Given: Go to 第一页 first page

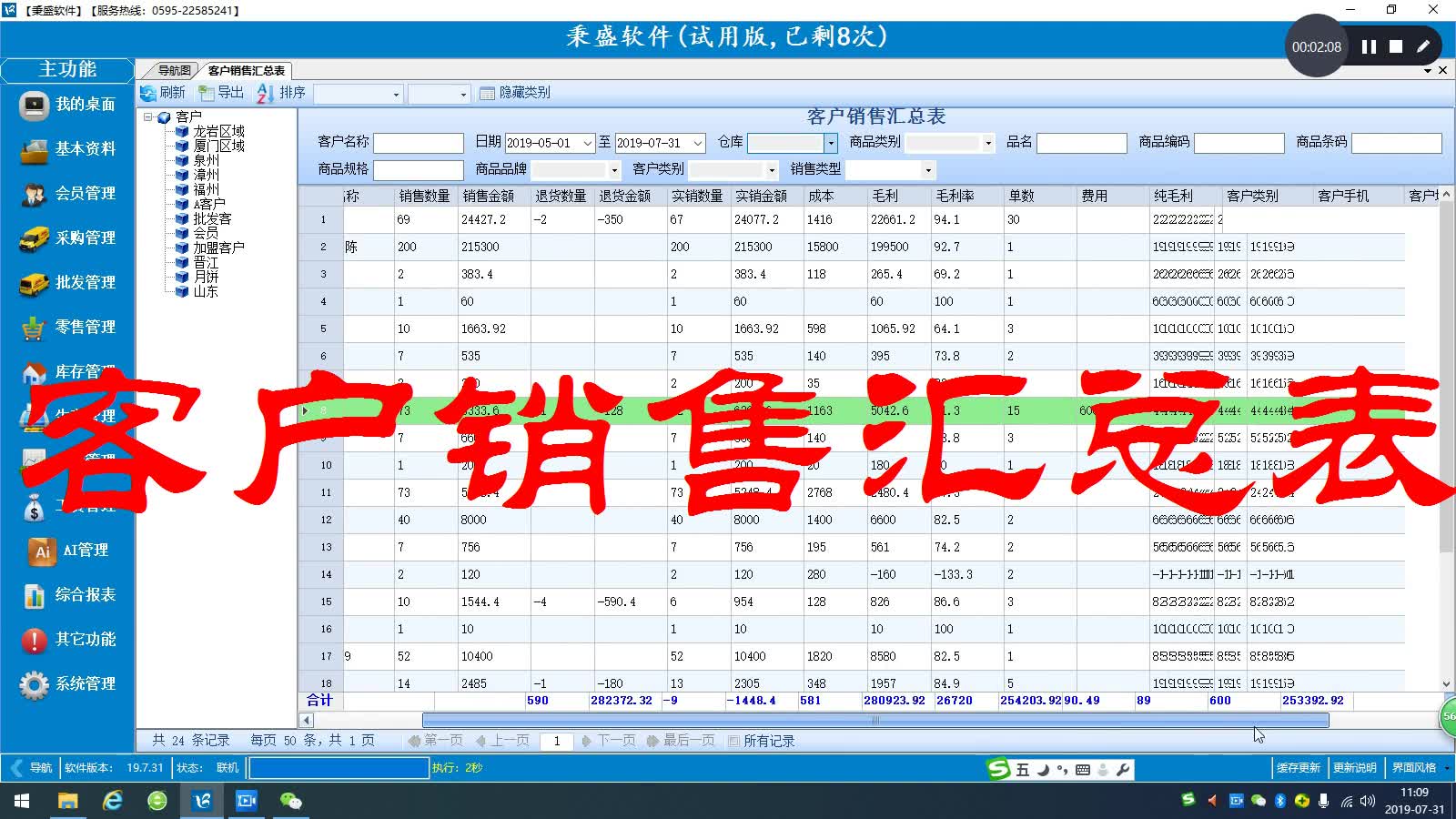Looking at the screenshot, I should [x=436, y=741].
